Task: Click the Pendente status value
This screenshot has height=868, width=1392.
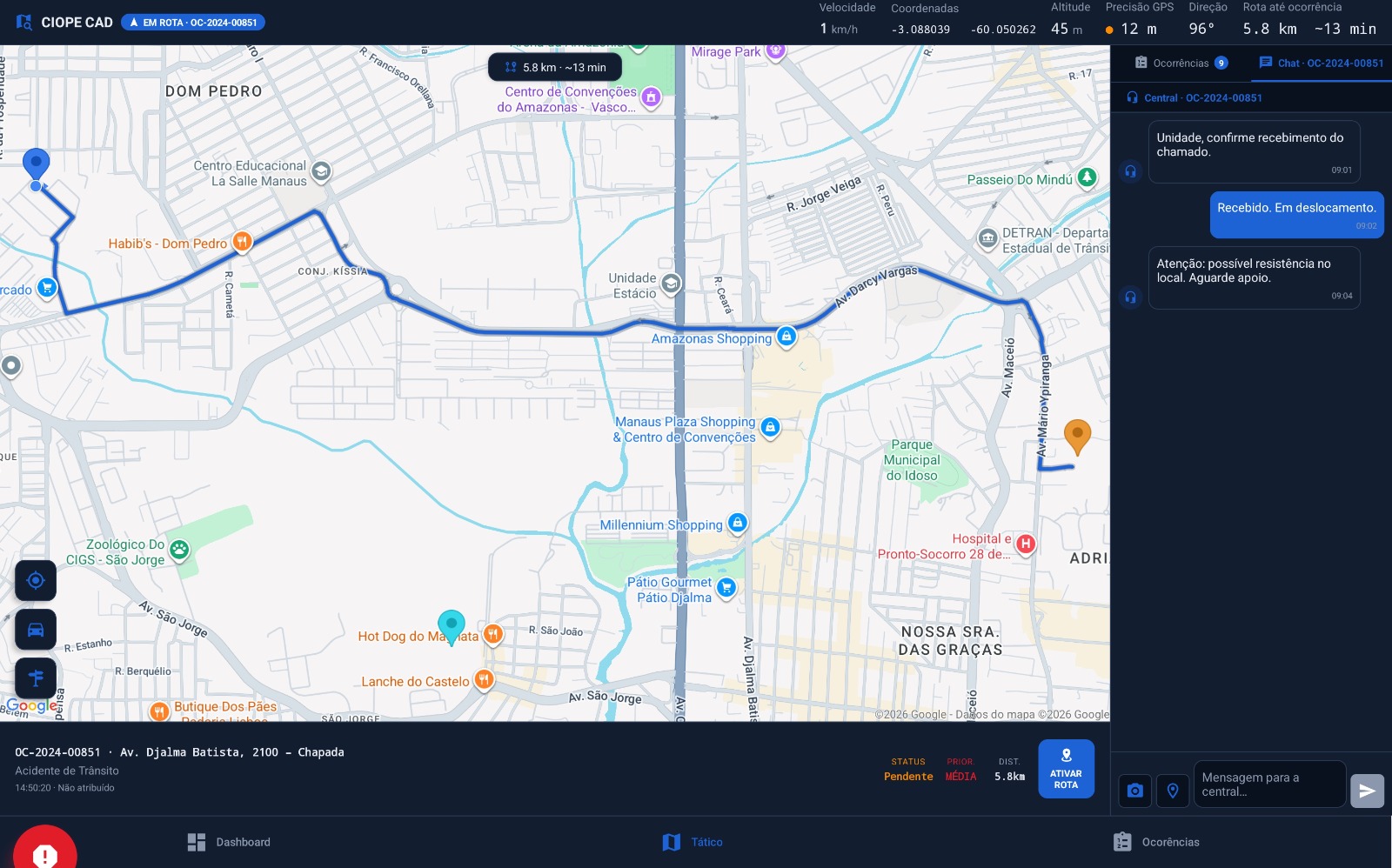Action: coord(908,777)
